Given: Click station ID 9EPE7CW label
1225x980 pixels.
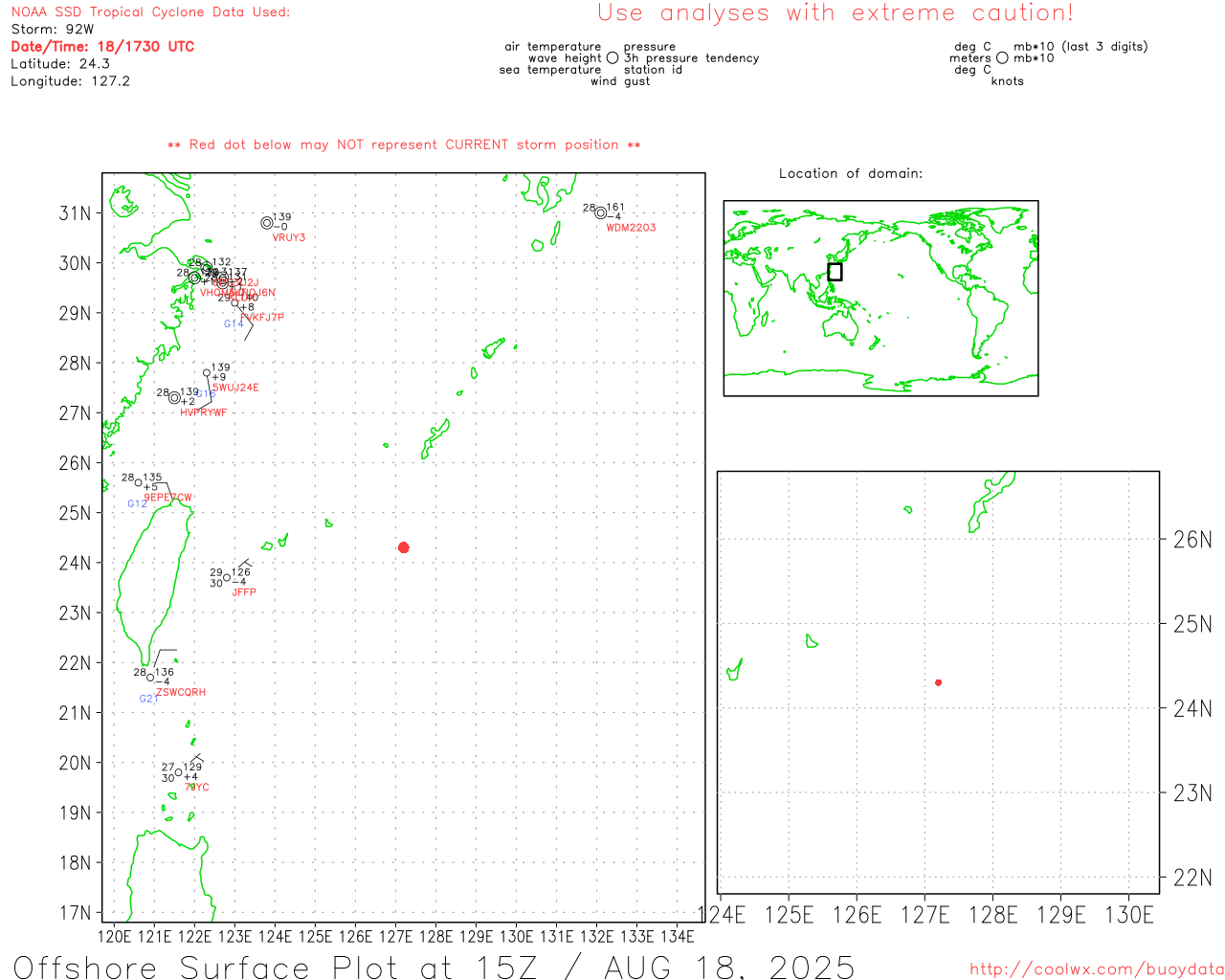Looking at the screenshot, I should 167,498.
